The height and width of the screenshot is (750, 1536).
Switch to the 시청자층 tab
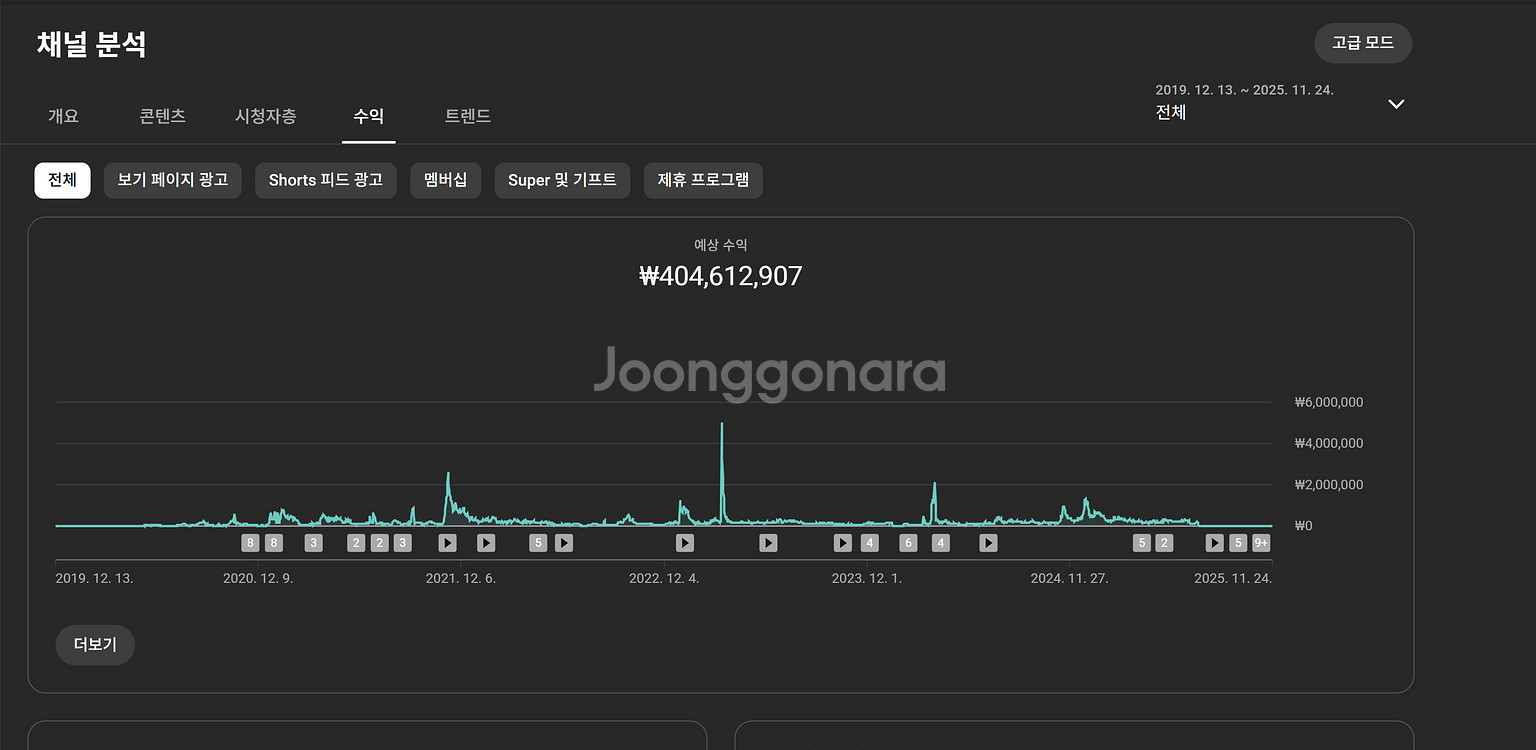265,116
